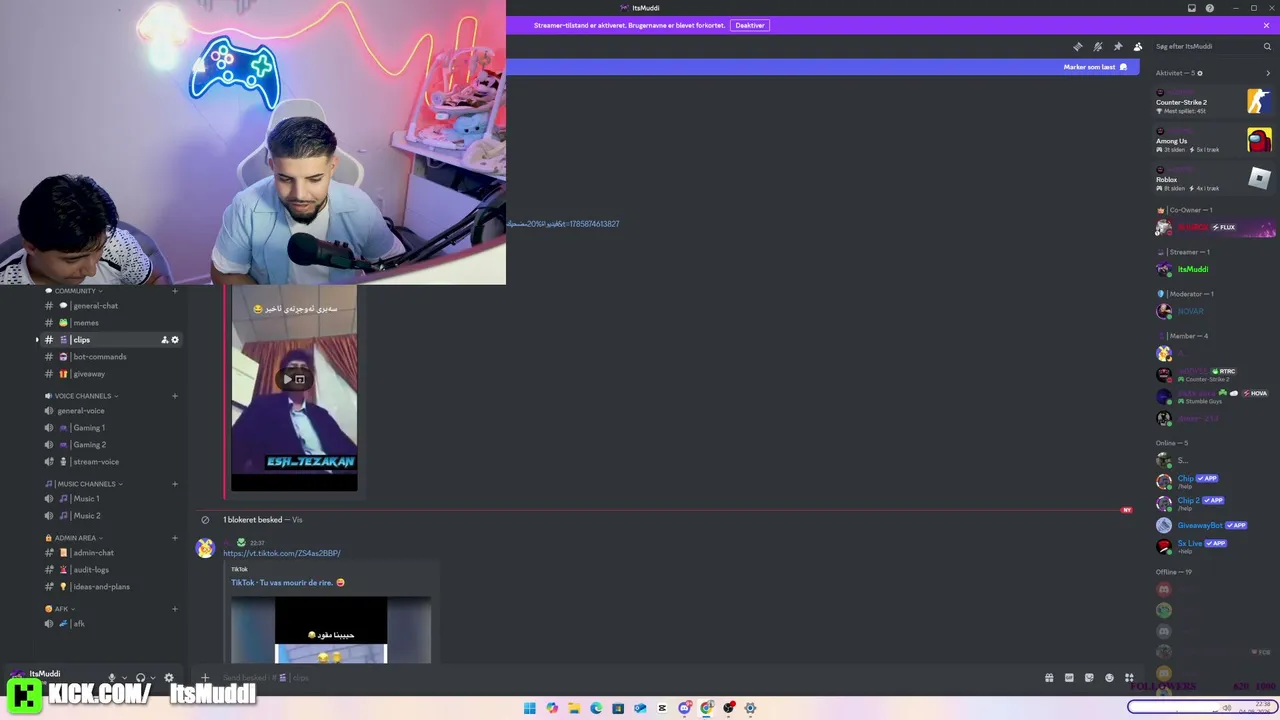Open the sticker picker
Image resolution: width=1280 pixels, height=720 pixels.
[x=1089, y=678]
